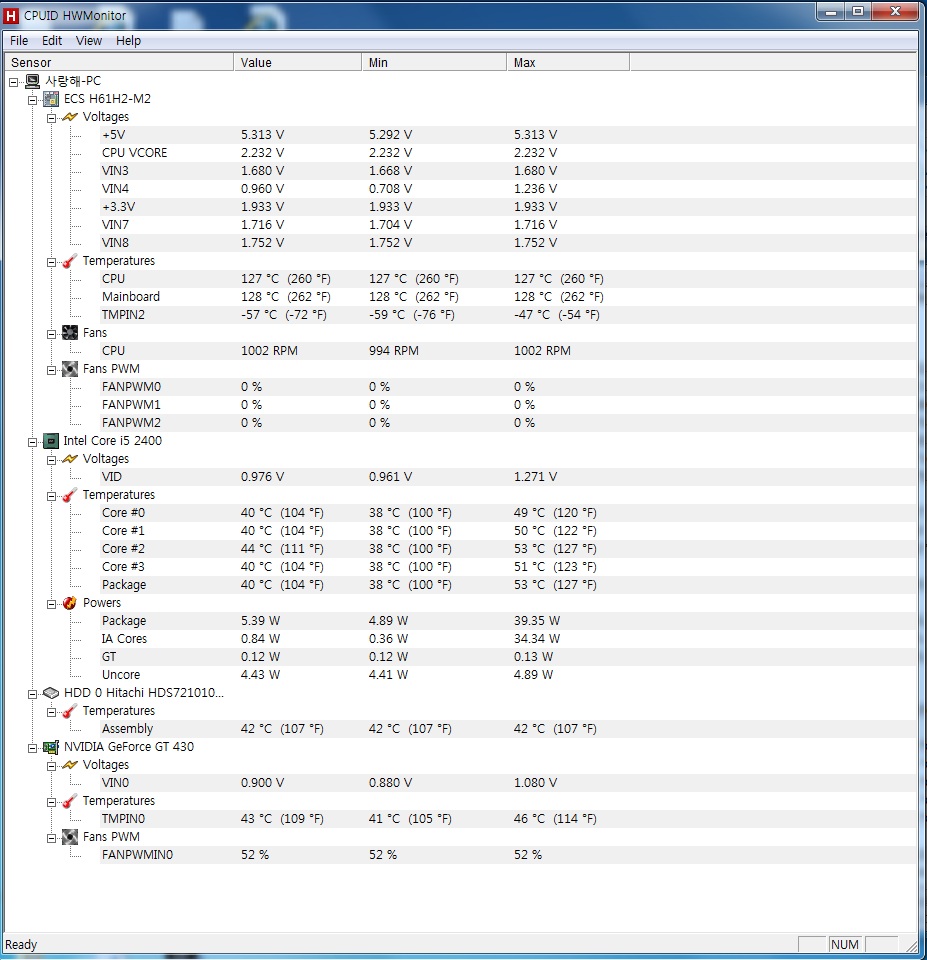Select the TMPIN2 temperature row
927x960 pixels.
pyautogui.click(x=508, y=315)
